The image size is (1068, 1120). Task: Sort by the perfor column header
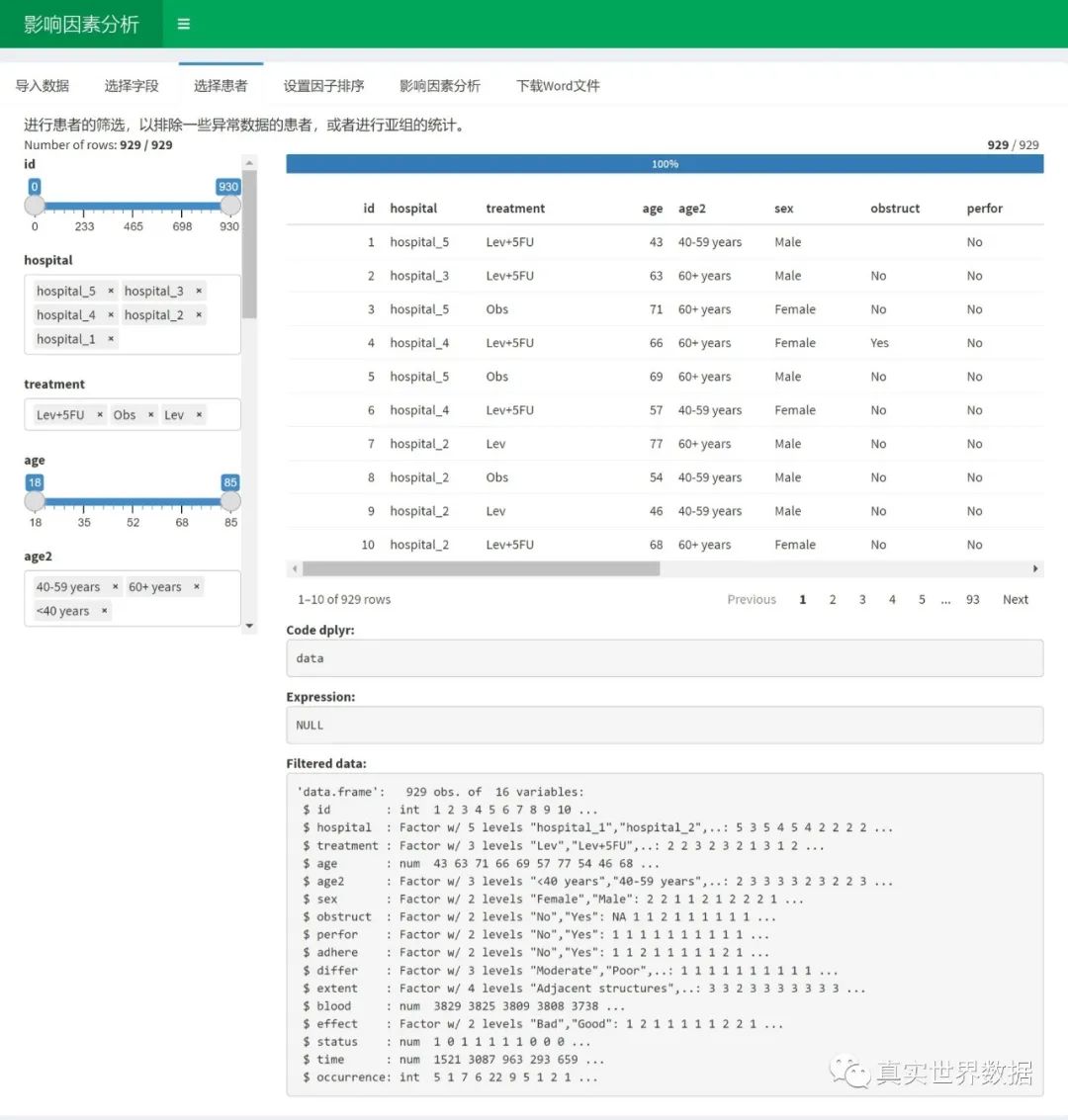[x=984, y=209]
